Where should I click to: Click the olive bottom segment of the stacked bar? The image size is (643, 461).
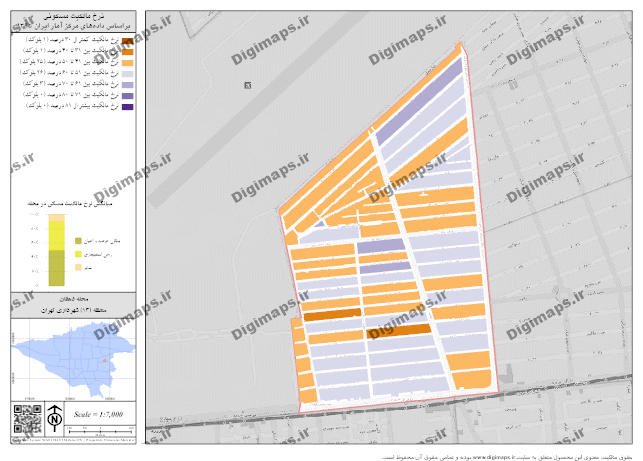pyautogui.click(x=57, y=268)
